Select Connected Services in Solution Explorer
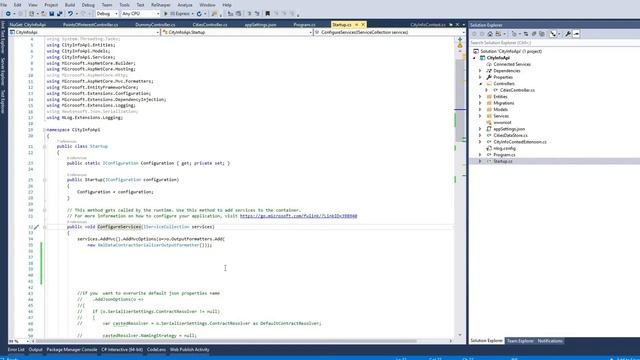This screenshot has height=360, width=640. [x=512, y=64]
